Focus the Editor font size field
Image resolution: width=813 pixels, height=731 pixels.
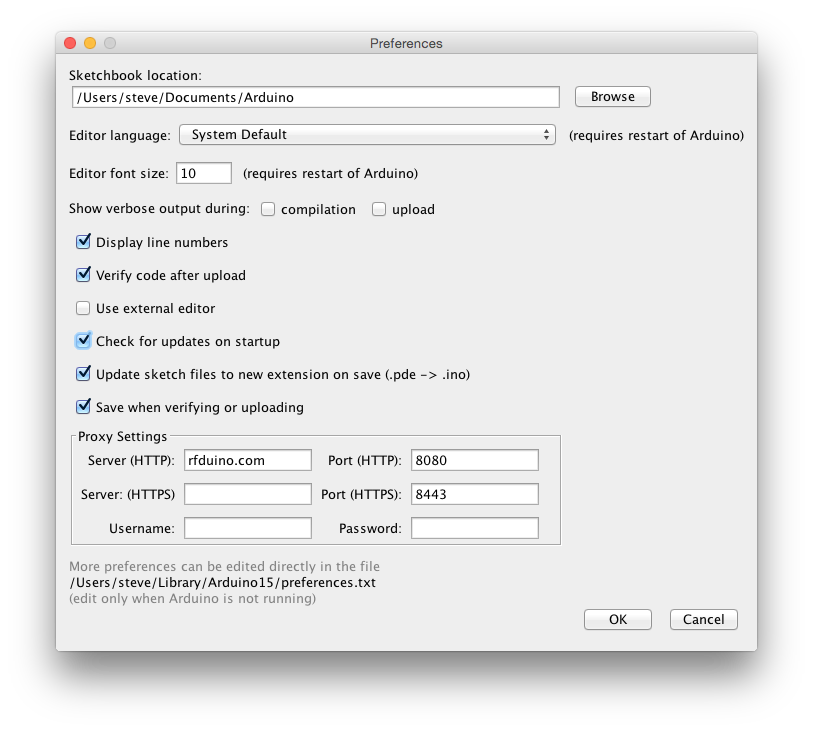[204, 173]
